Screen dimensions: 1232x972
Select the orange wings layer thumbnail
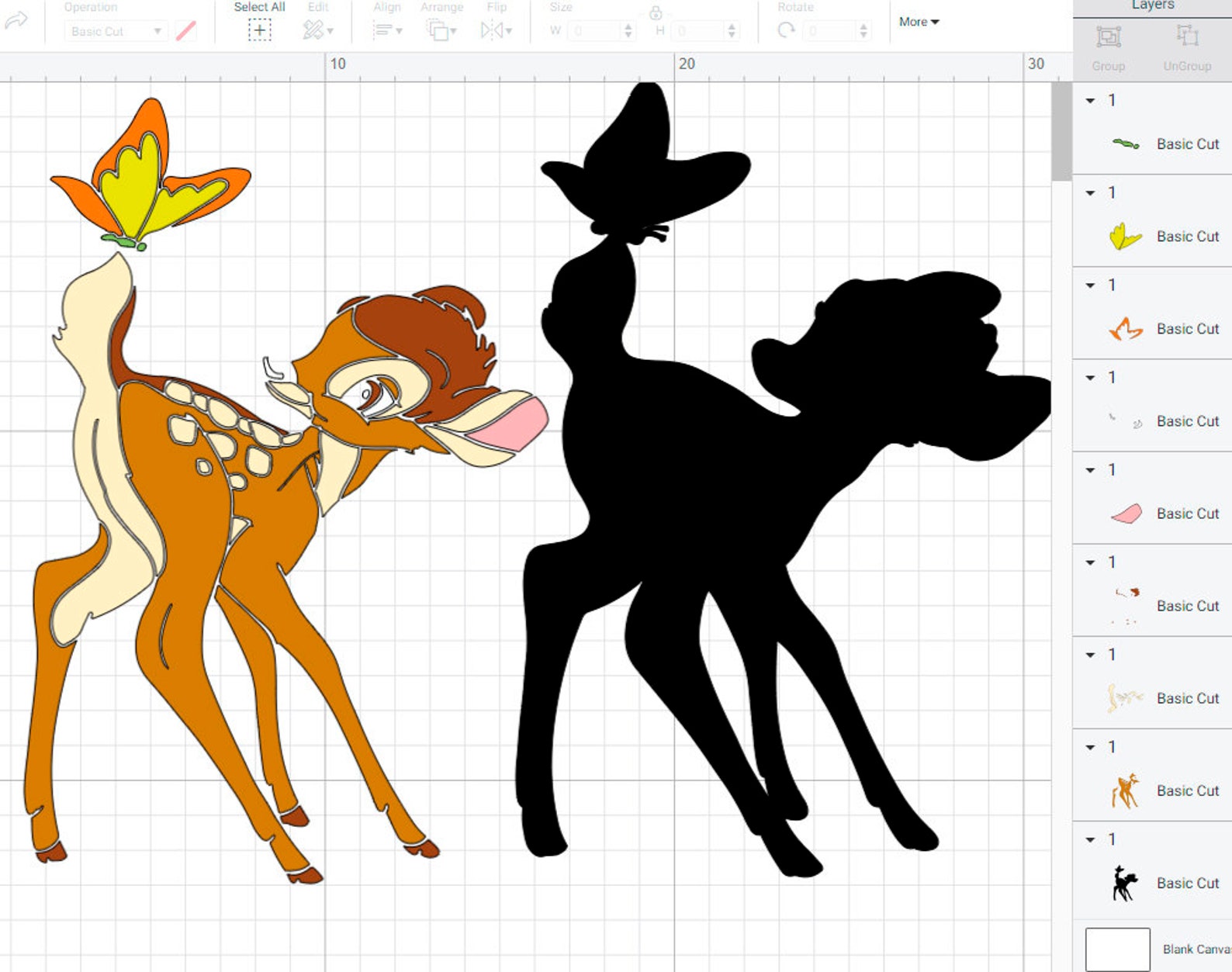click(x=1126, y=329)
